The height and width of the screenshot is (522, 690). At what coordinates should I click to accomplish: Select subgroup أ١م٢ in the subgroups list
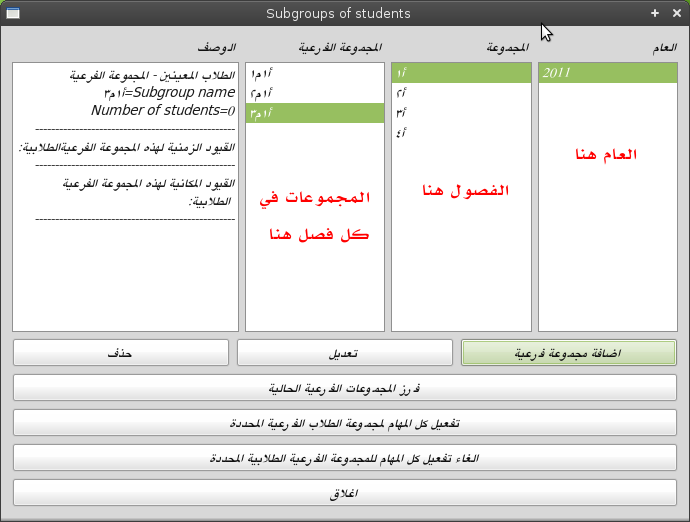(x=314, y=93)
